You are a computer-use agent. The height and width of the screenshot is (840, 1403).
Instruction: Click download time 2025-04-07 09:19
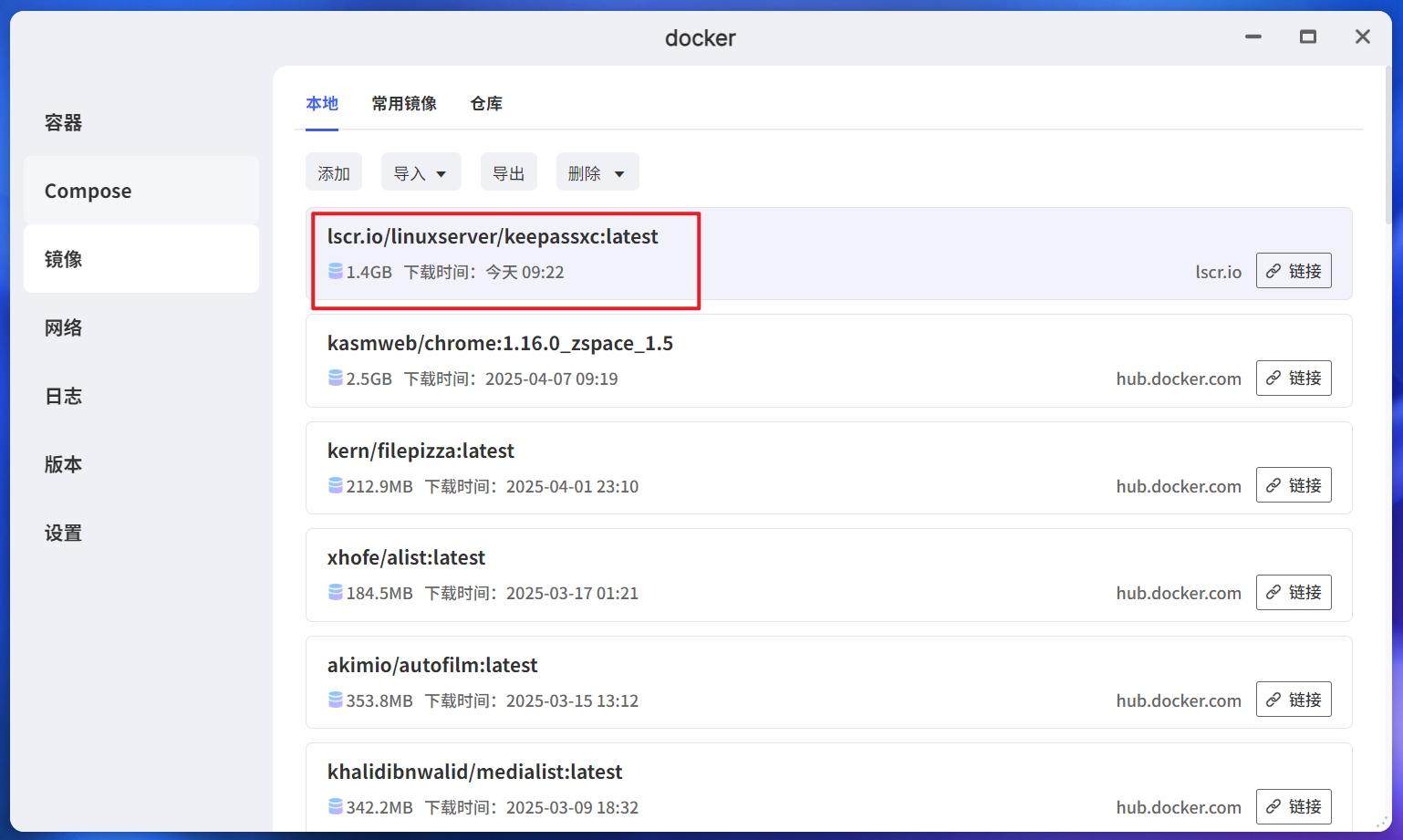552,379
